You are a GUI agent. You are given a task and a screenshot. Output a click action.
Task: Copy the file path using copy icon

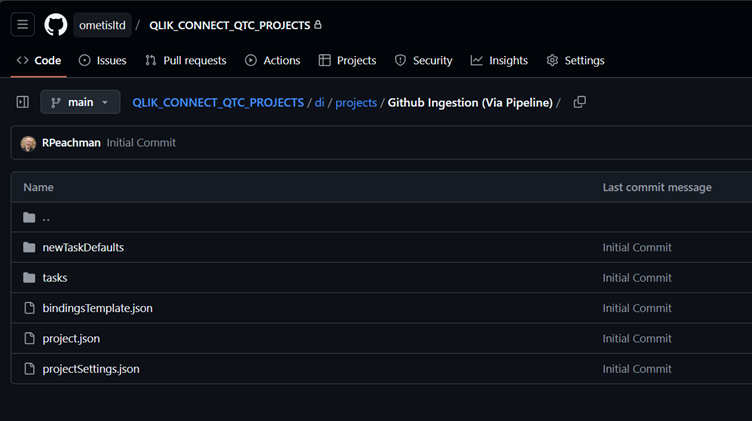coord(580,102)
